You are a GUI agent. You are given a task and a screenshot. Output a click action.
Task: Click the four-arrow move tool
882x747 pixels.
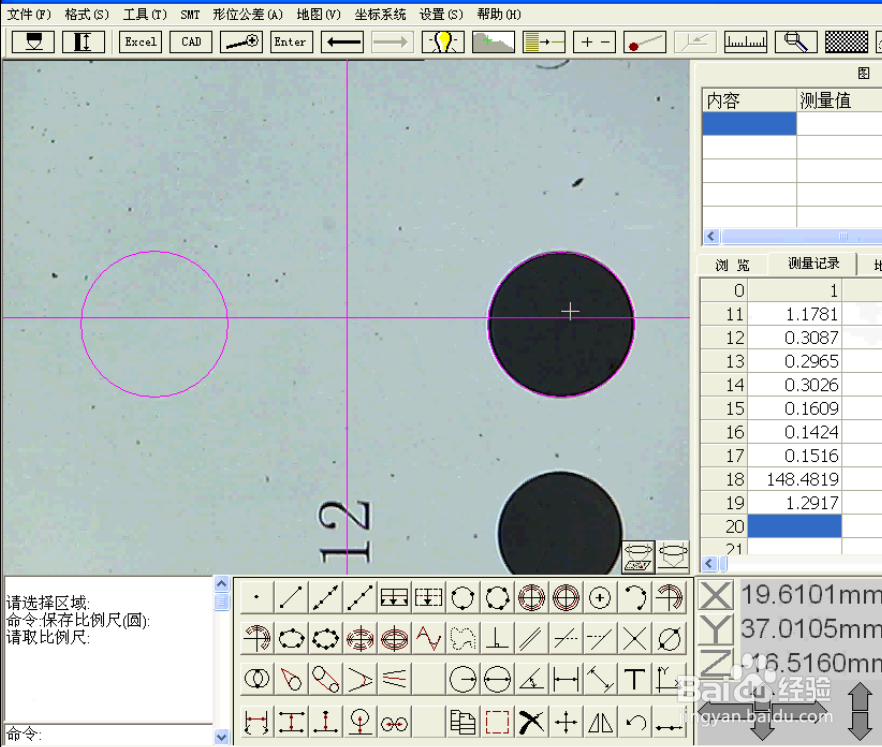(566, 722)
